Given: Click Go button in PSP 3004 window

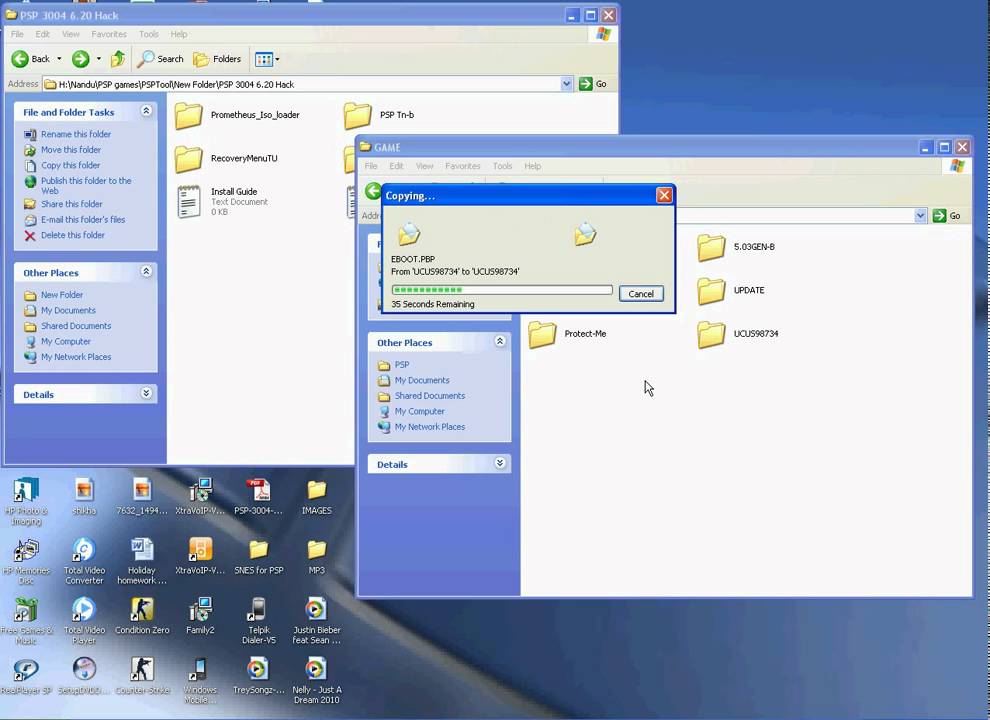Looking at the screenshot, I should (593, 83).
